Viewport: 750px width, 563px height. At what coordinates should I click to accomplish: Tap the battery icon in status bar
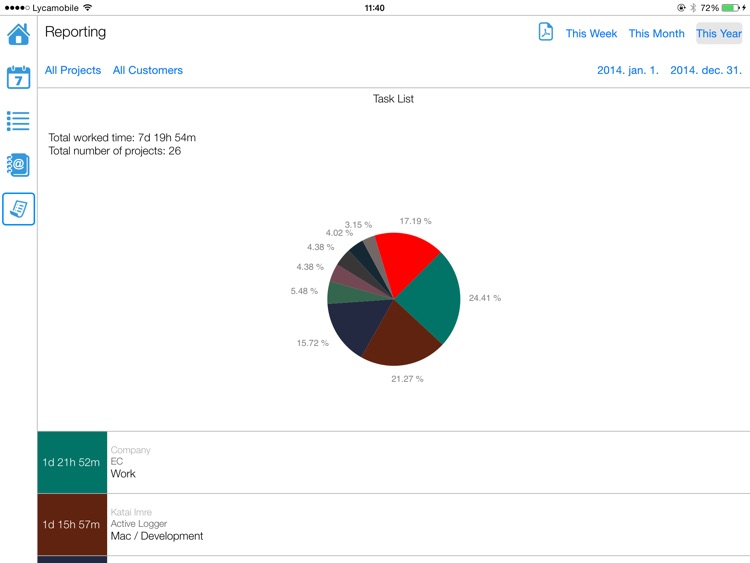[x=731, y=8]
